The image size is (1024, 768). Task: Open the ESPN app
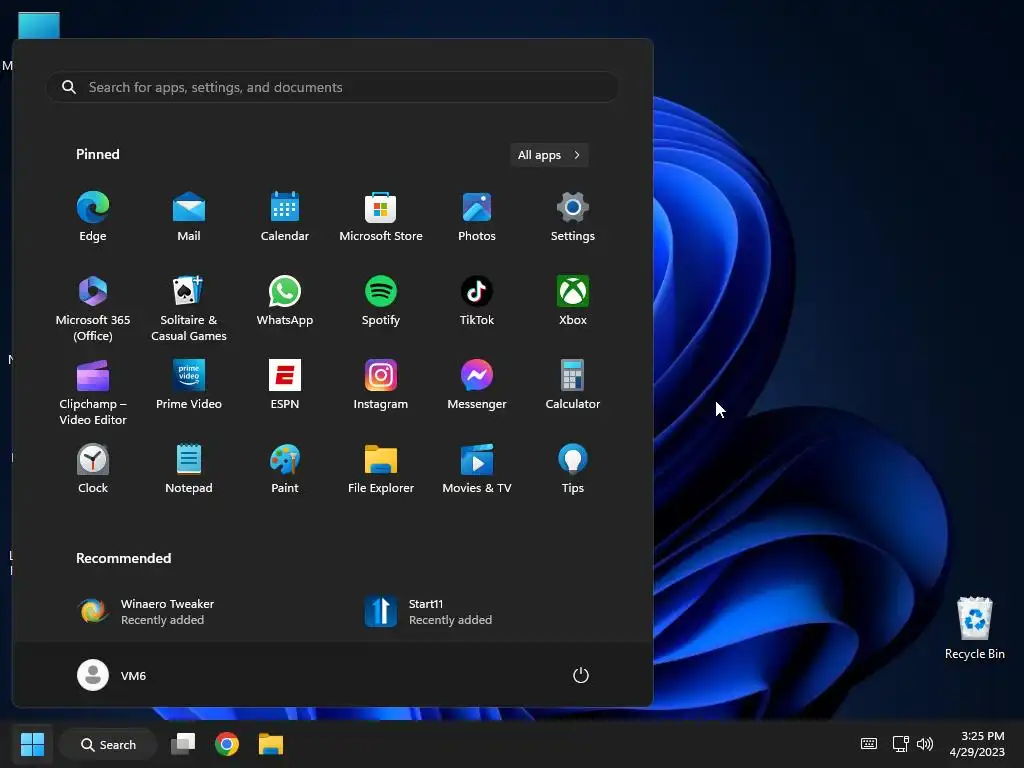point(285,385)
